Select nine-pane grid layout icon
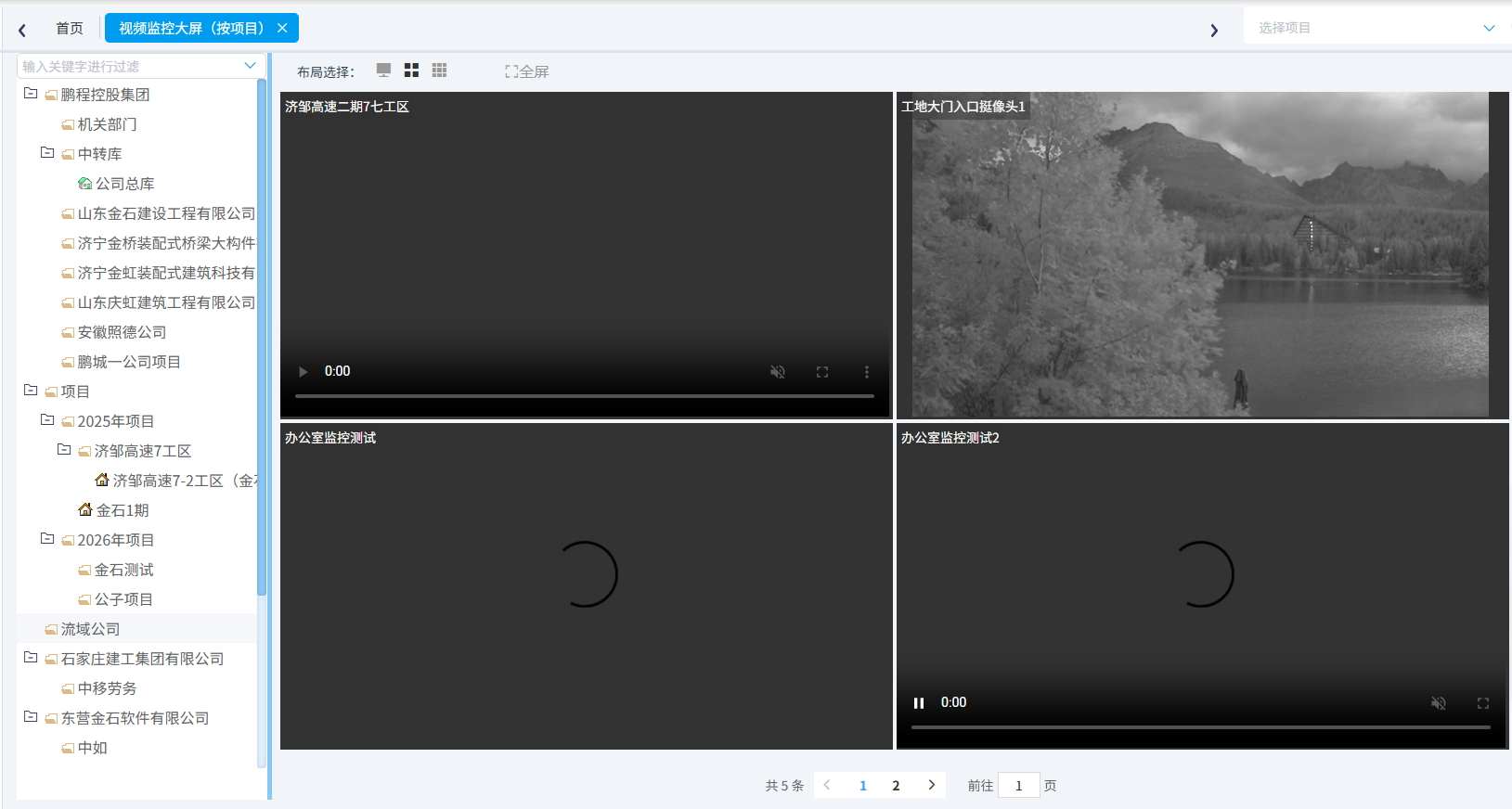1512x809 pixels. coord(439,71)
